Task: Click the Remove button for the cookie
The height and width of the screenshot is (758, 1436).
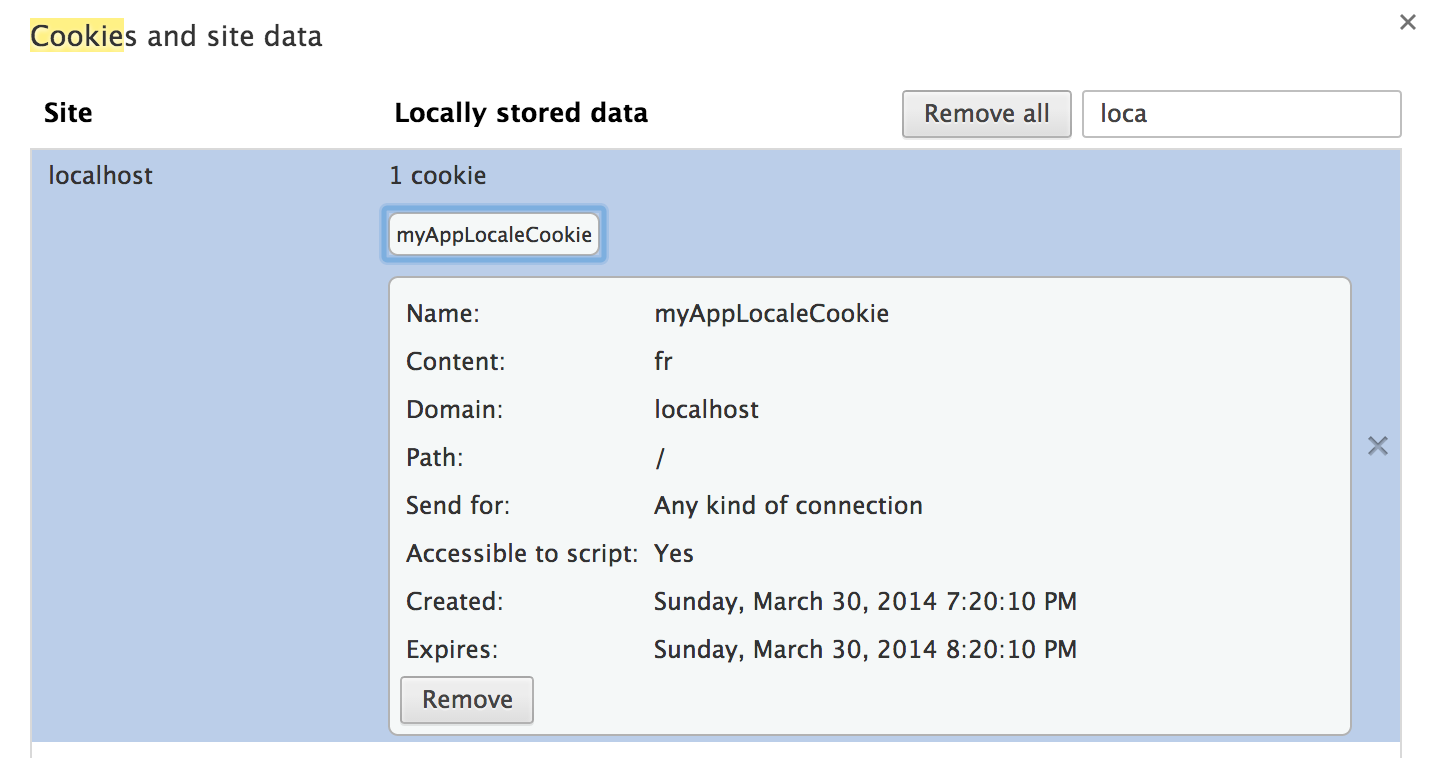Action: click(466, 700)
